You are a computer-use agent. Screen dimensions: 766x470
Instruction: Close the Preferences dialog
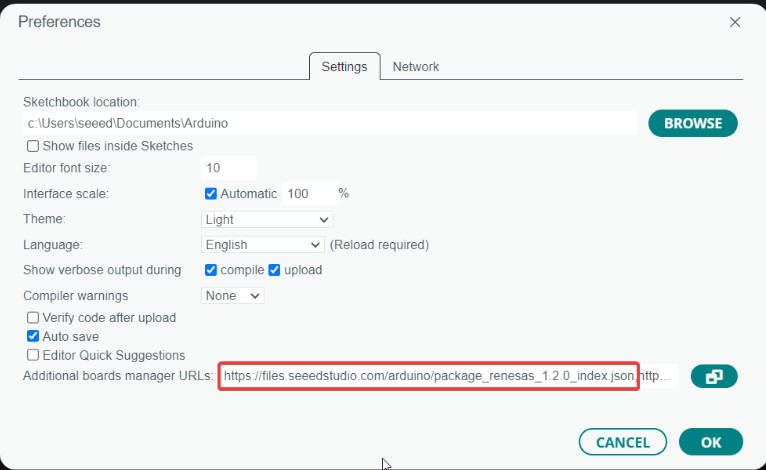tap(735, 22)
